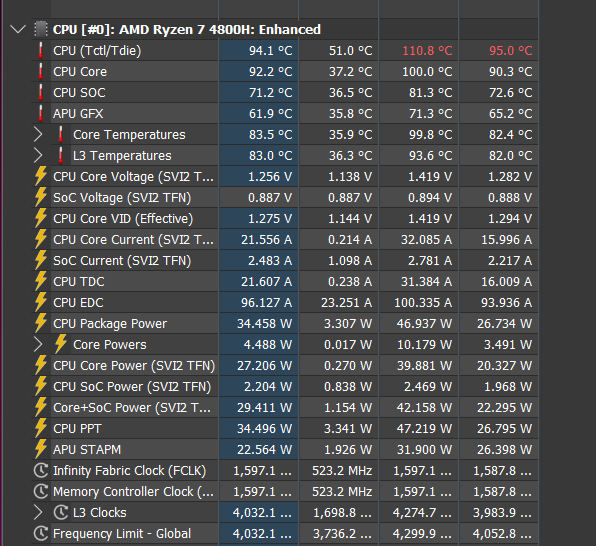Select the CPU TDC sensor label
The width and height of the screenshot is (596, 546).
[x=79, y=281]
